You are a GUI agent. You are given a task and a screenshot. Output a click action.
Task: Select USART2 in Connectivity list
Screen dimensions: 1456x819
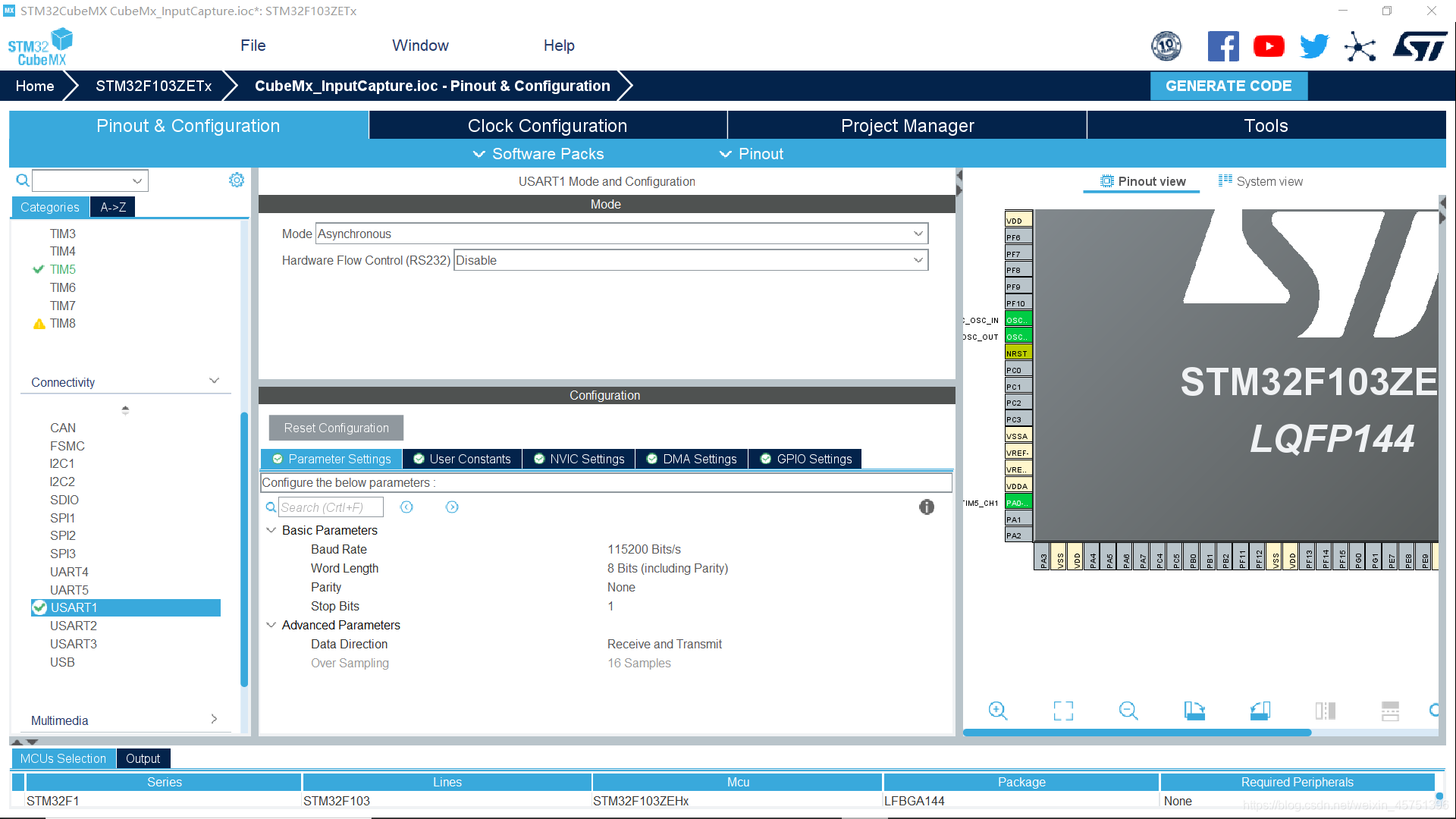coord(74,626)
